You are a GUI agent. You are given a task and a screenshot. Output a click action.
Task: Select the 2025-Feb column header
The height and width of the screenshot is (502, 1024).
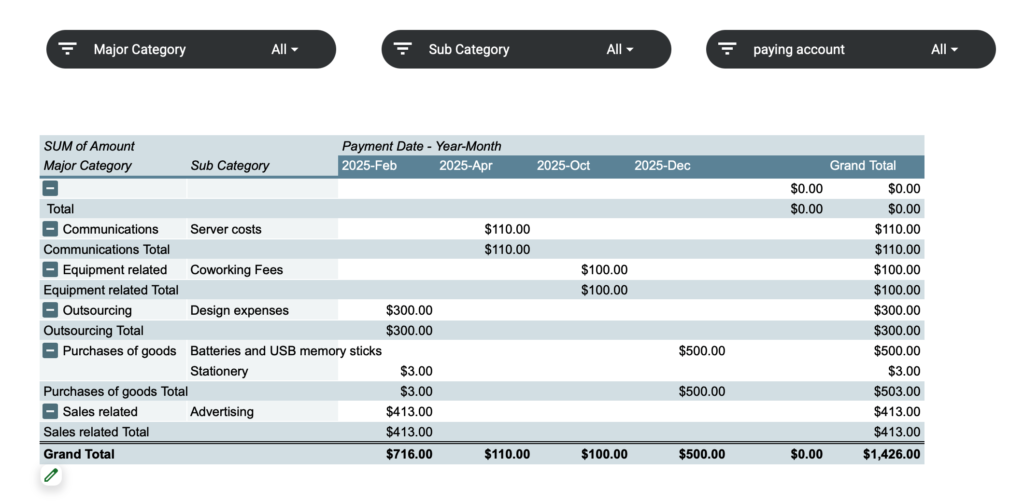(369, 166)
